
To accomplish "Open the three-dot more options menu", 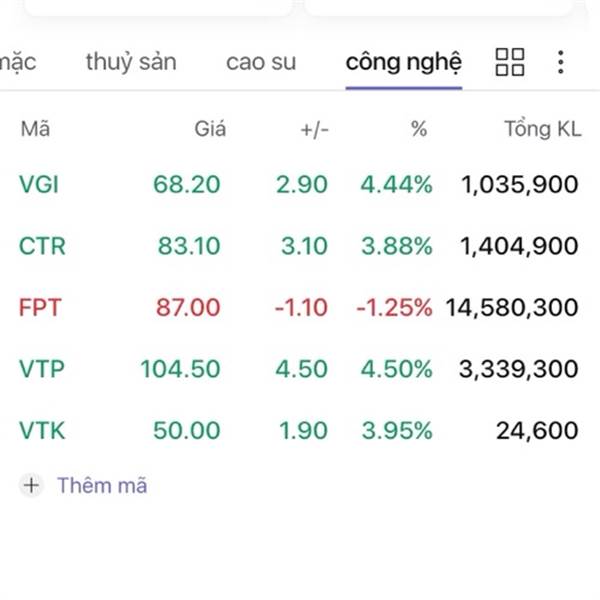I will [560, 62].
